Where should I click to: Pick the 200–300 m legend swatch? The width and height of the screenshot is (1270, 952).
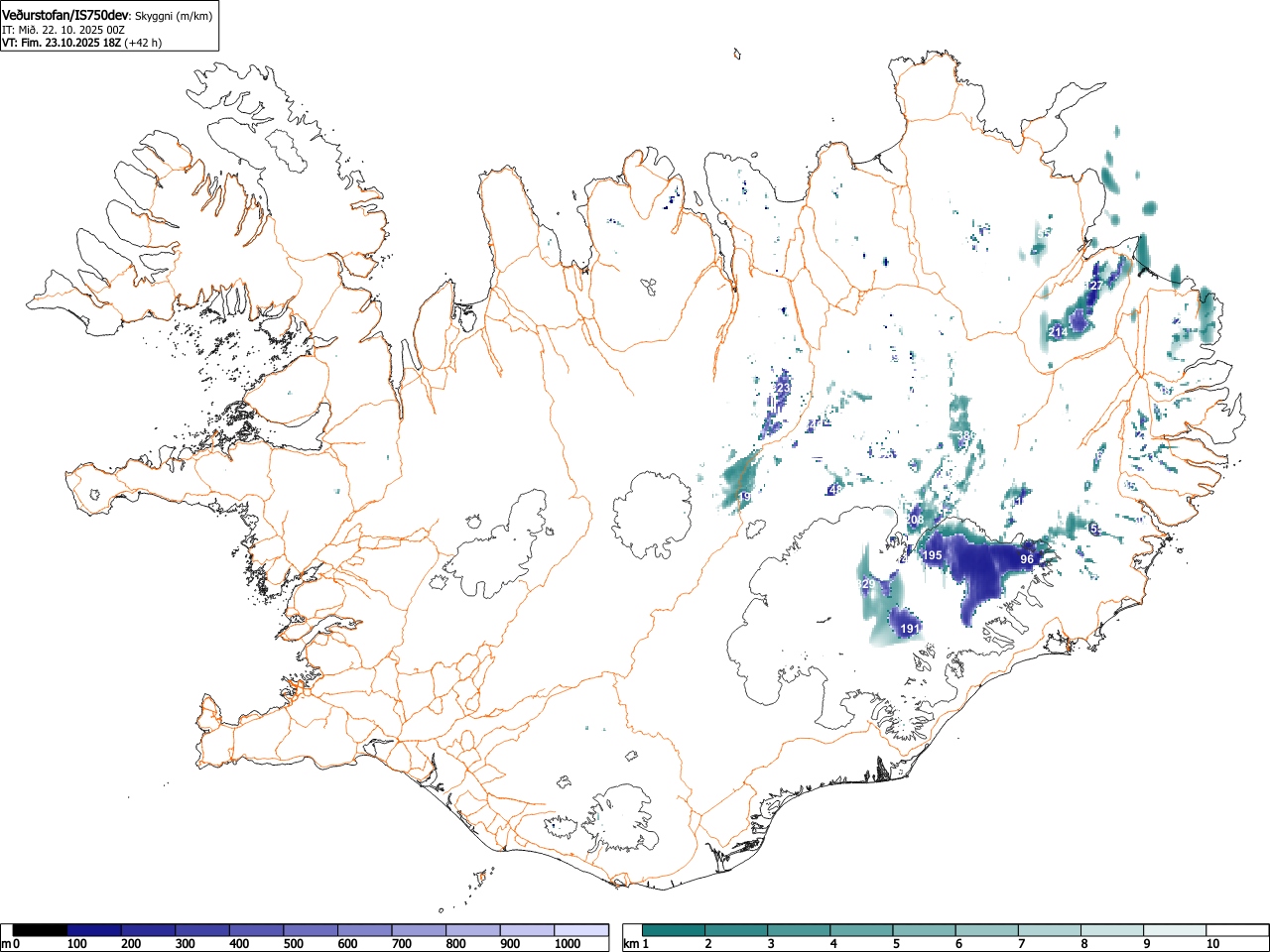(x=148, y=930)
